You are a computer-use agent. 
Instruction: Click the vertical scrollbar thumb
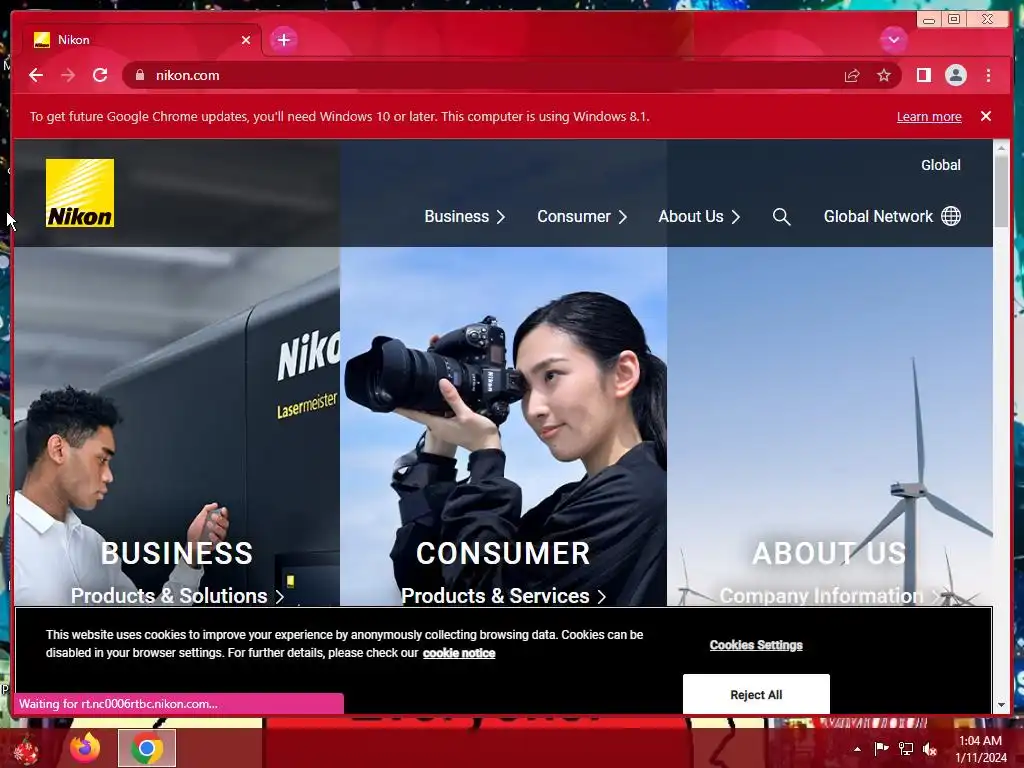point(1001,192)
